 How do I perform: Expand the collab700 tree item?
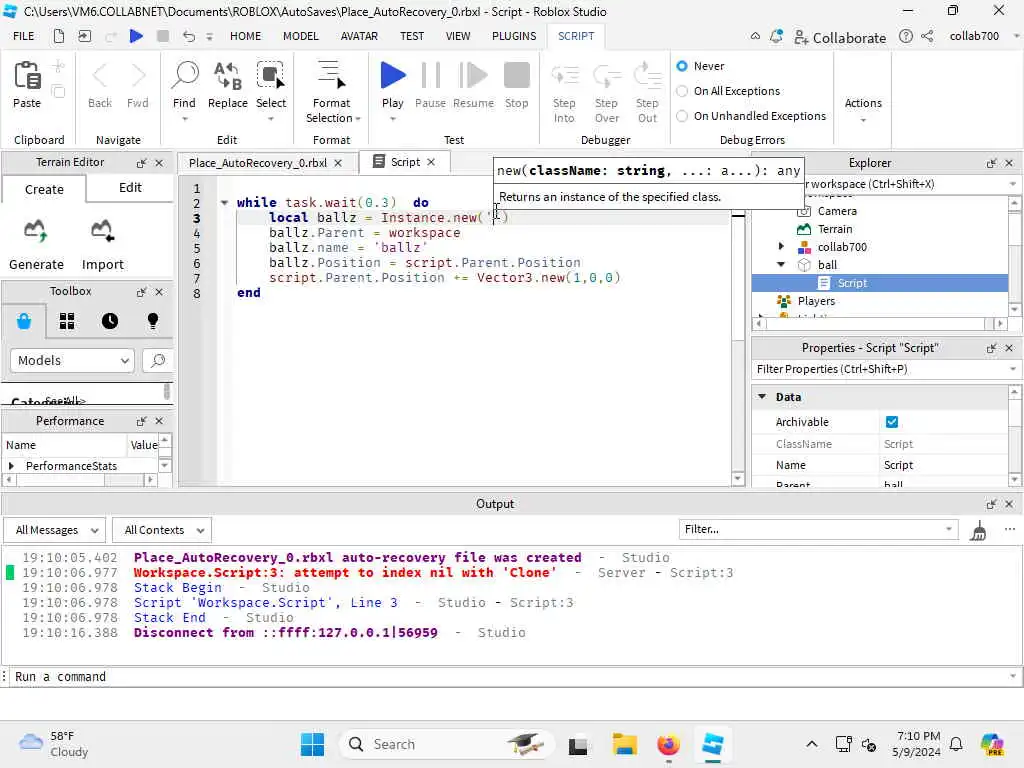pos(781,246)
